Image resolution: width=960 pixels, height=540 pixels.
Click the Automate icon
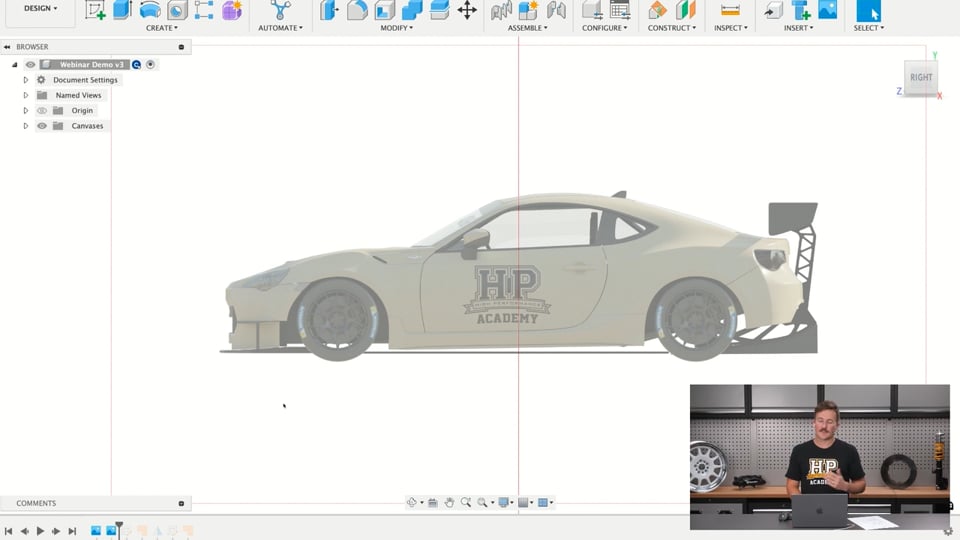(280, 10)
